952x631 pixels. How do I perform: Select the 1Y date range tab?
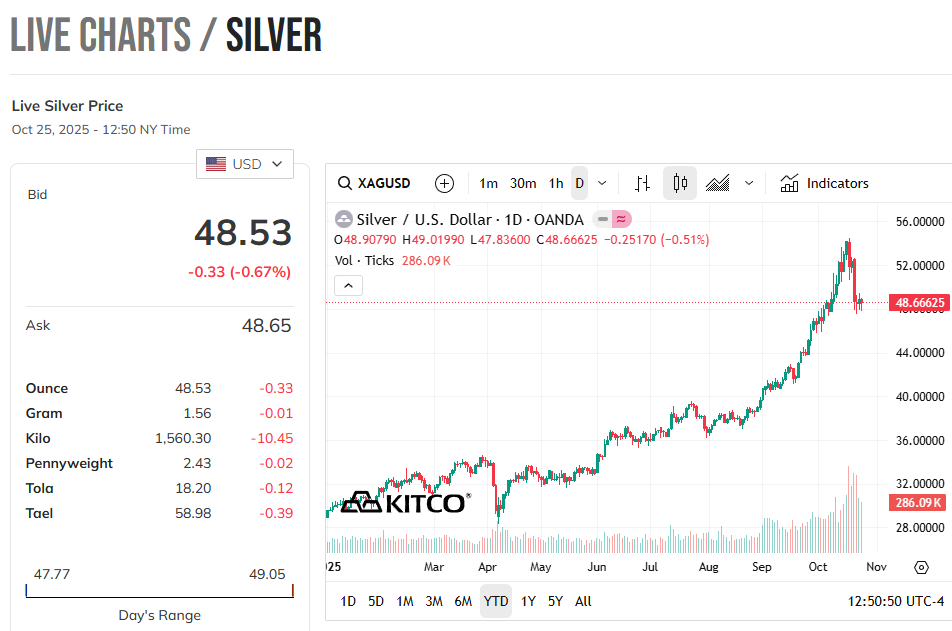pos(528,602)
